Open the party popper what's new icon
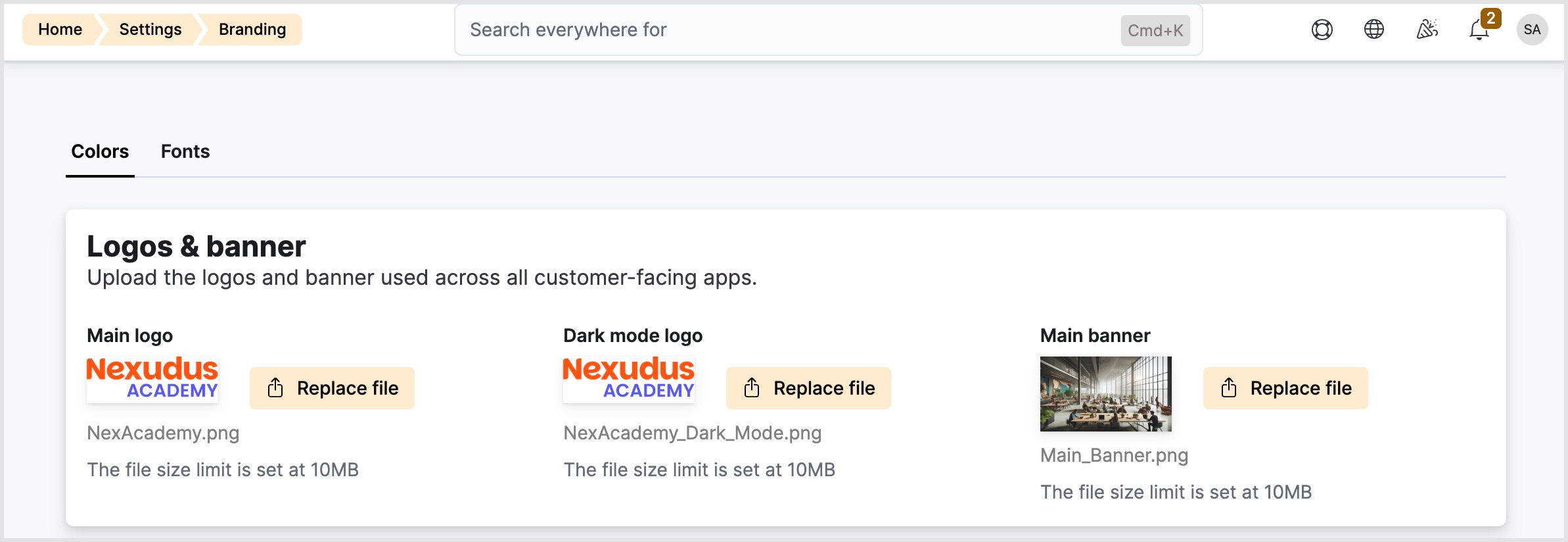Screen dimensions: 1568x542 pyautogui.click(x=1427, y=30)
